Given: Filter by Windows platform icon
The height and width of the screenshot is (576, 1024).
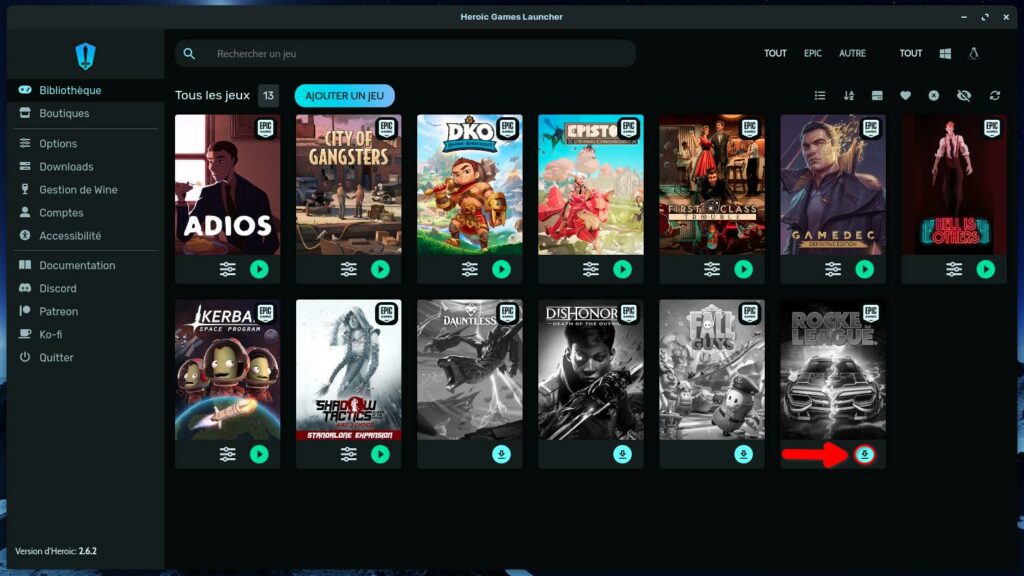Looking at the screenshot, I should [x=945, y=53].
